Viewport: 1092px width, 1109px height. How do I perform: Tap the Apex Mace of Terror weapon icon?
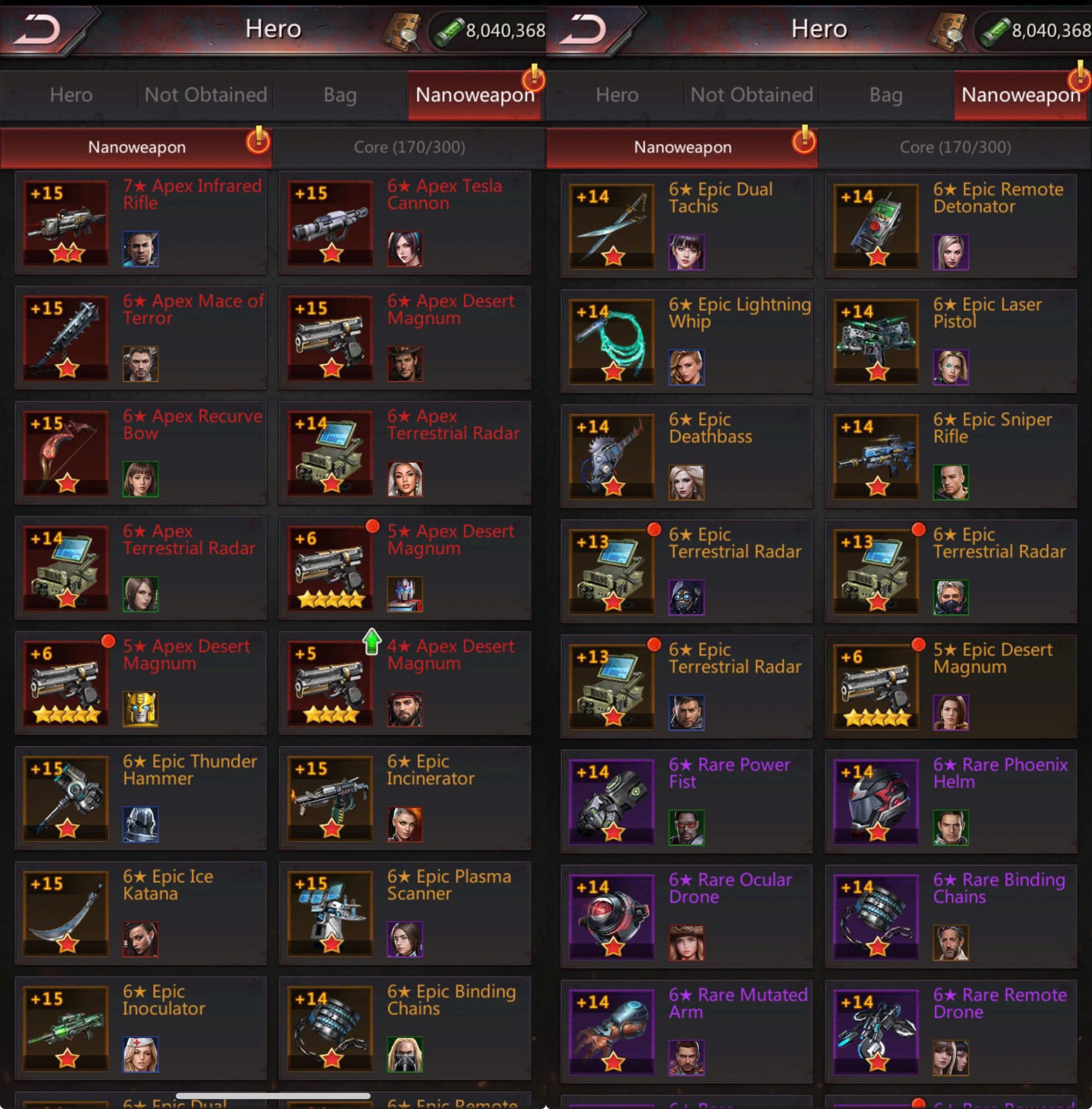(x=66, y=338)
